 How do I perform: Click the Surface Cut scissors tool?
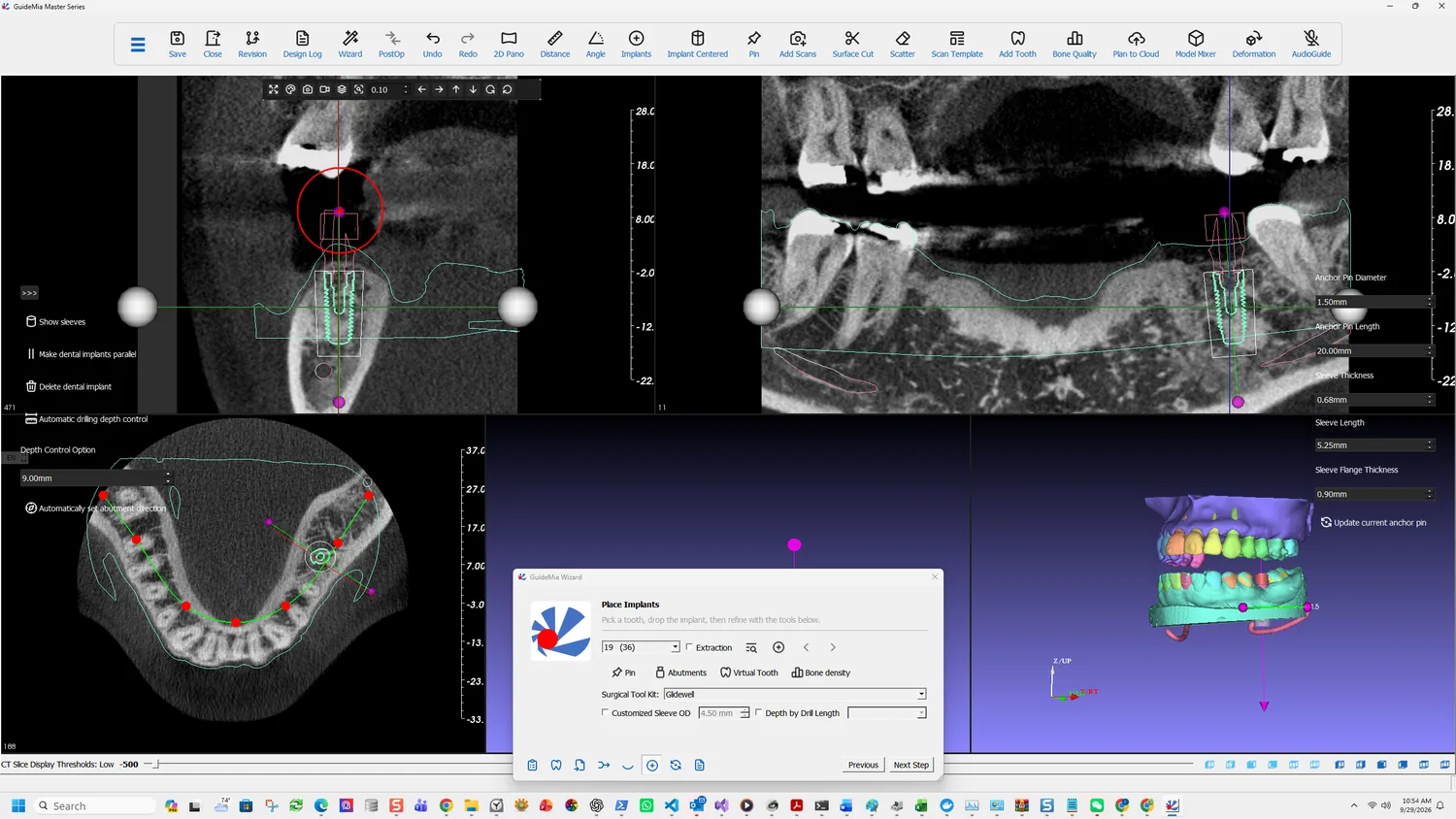pyautogui.click(x=852, y=44)
